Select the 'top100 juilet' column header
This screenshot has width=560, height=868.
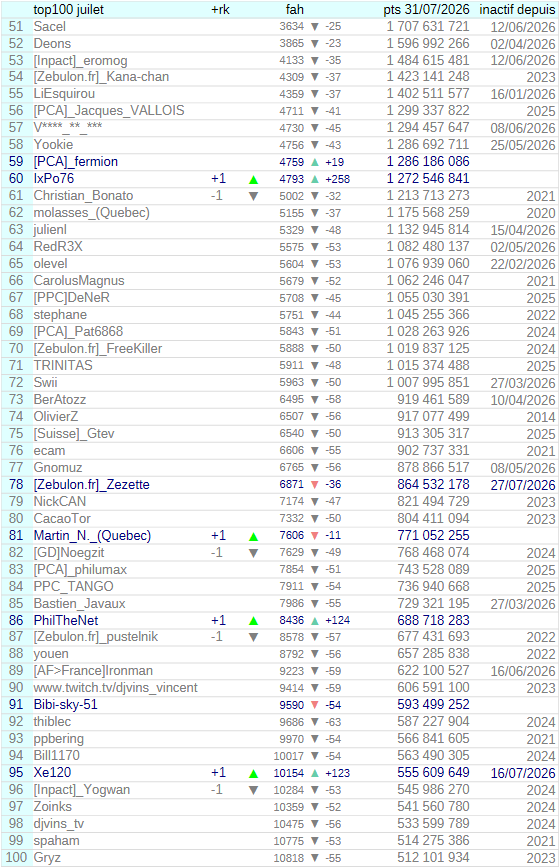pos(69,9)
